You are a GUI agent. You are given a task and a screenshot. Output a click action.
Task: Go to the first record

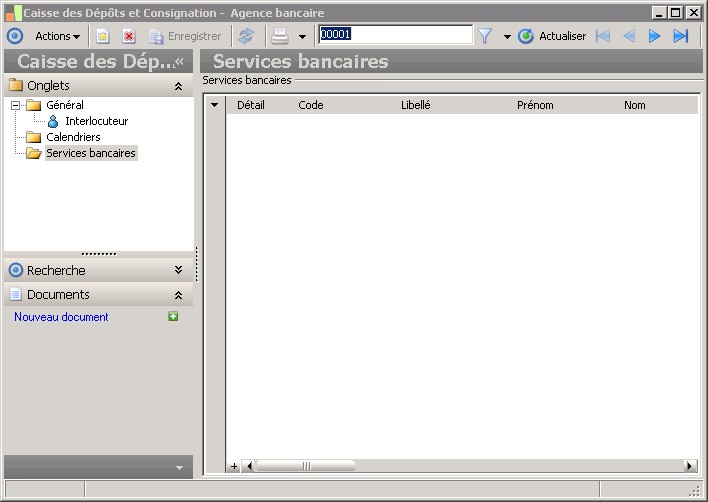click(x=603, y=36)
